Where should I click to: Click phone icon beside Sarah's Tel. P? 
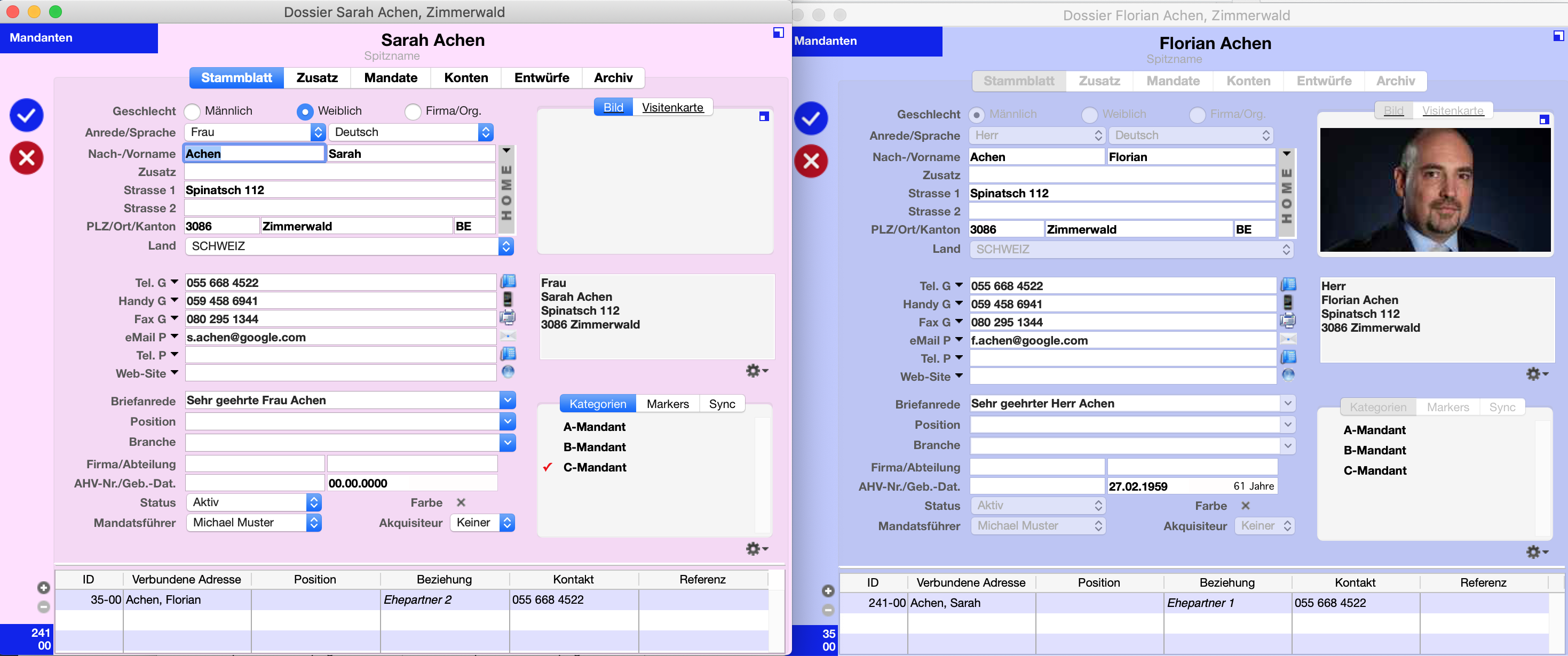508,354
